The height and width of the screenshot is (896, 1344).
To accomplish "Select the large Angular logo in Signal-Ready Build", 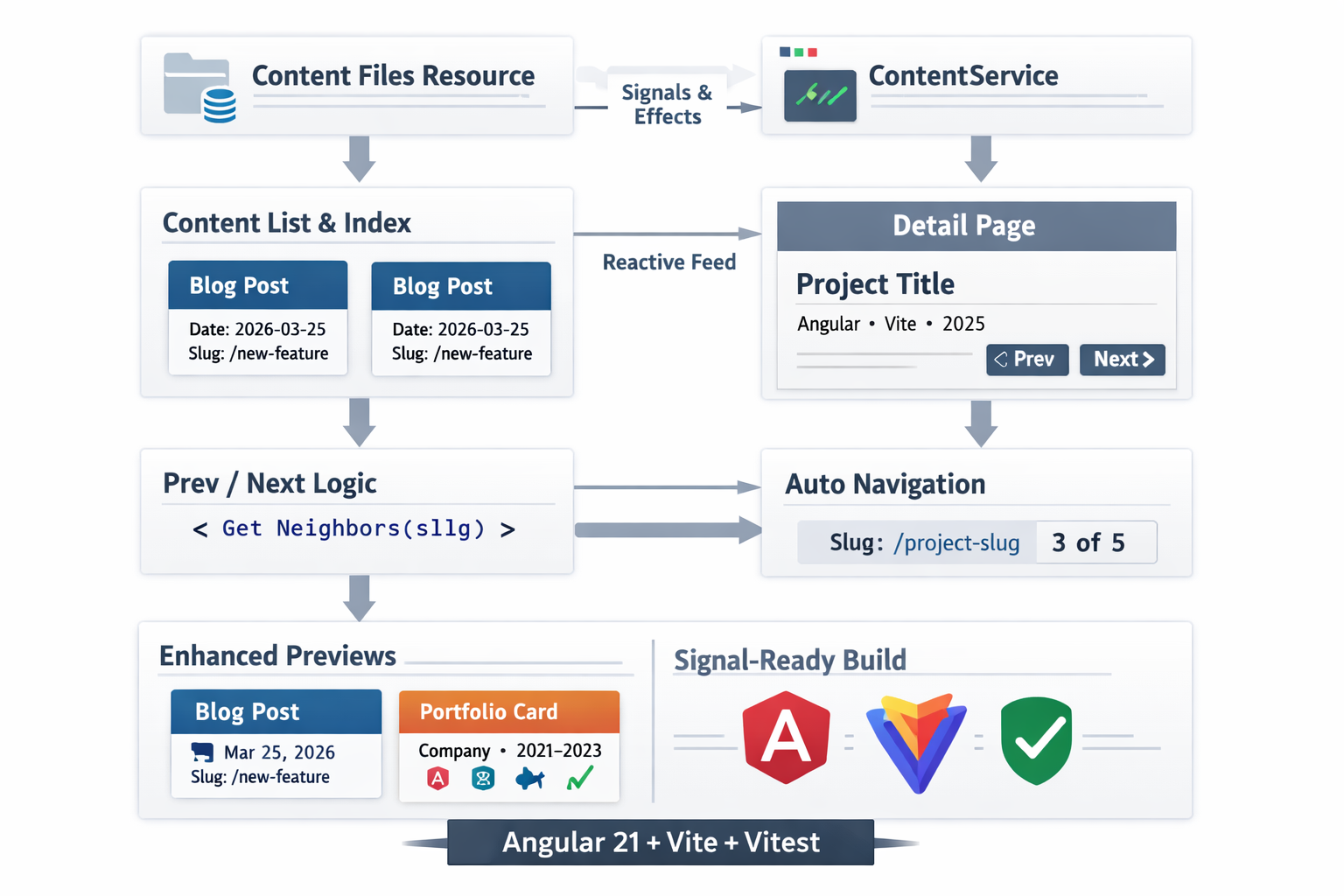I will [x=786, y=737].
